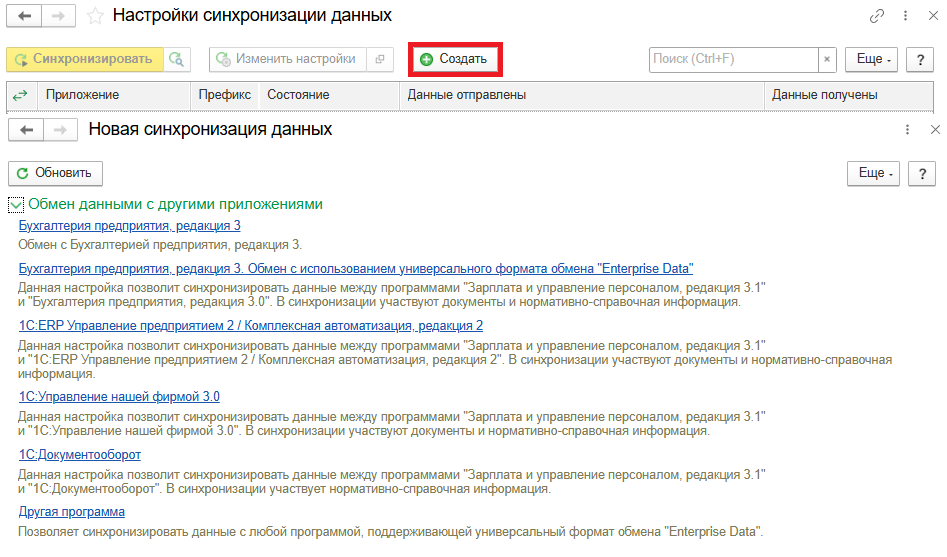
Task: Clear the search field with the x icon
Action: point(827,59)
